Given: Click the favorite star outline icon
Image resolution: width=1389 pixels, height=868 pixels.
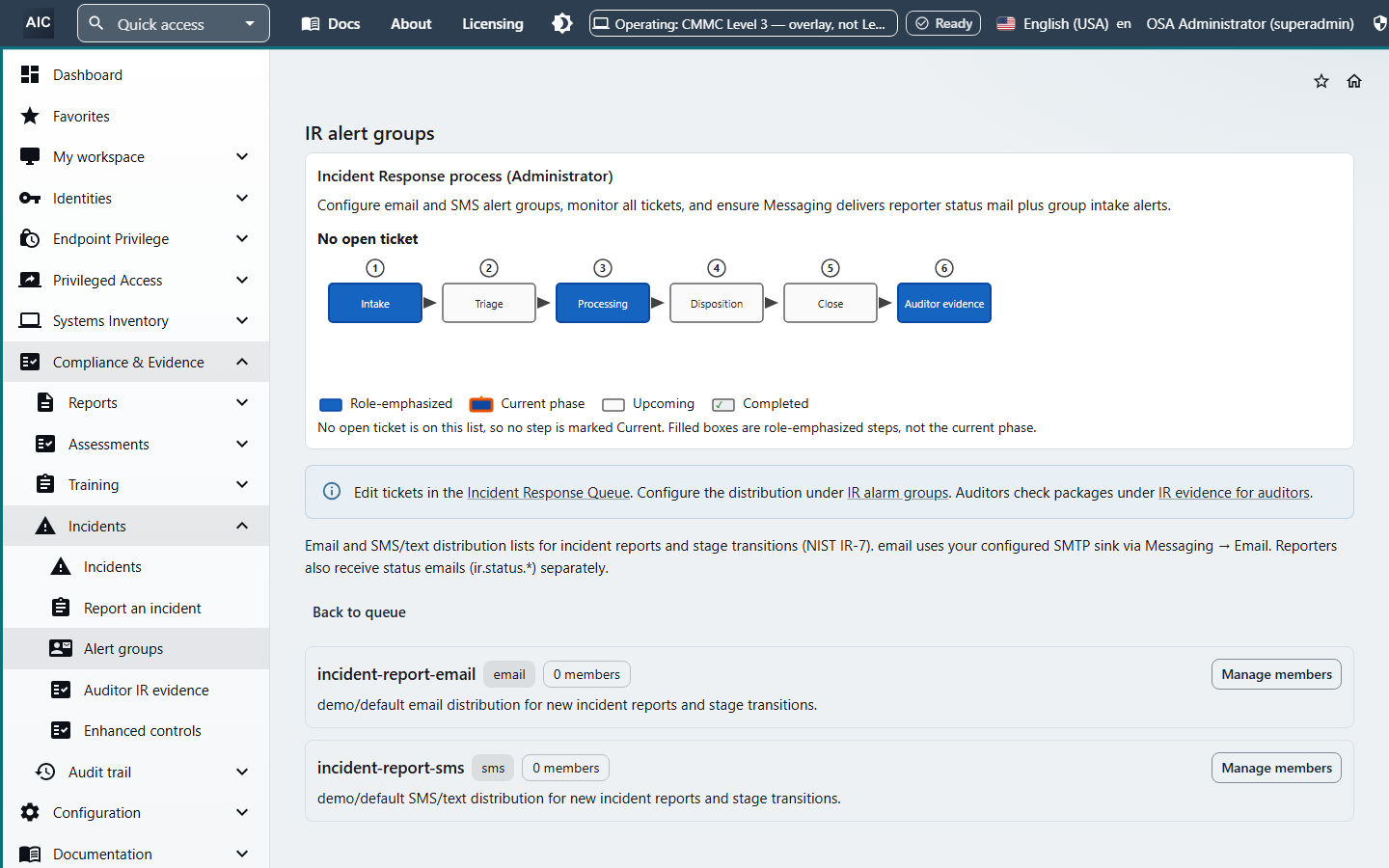Looking at the screenshot, I should click(x=1321, y=81).
